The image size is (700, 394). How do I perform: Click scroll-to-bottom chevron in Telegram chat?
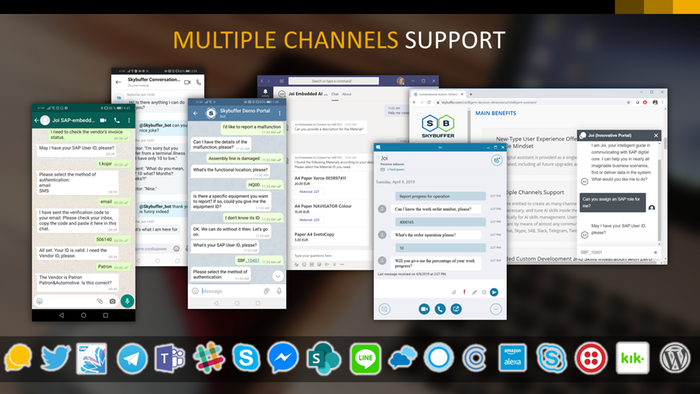pos(278,276)
